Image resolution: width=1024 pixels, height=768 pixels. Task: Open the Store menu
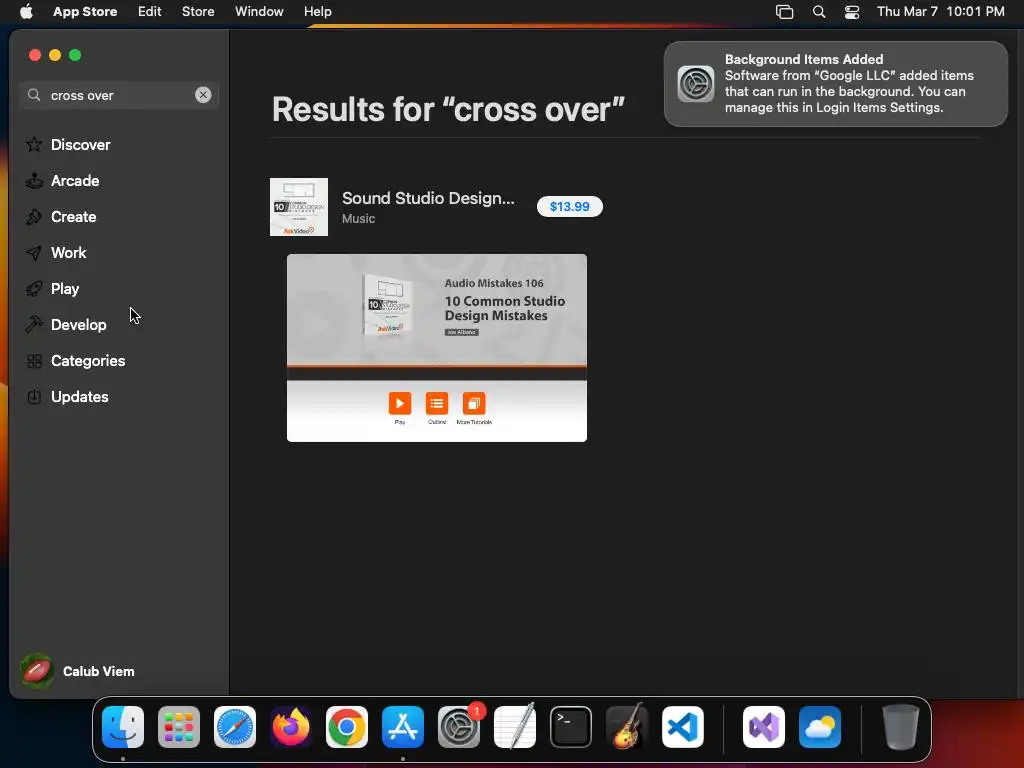(x=198, y=12)
